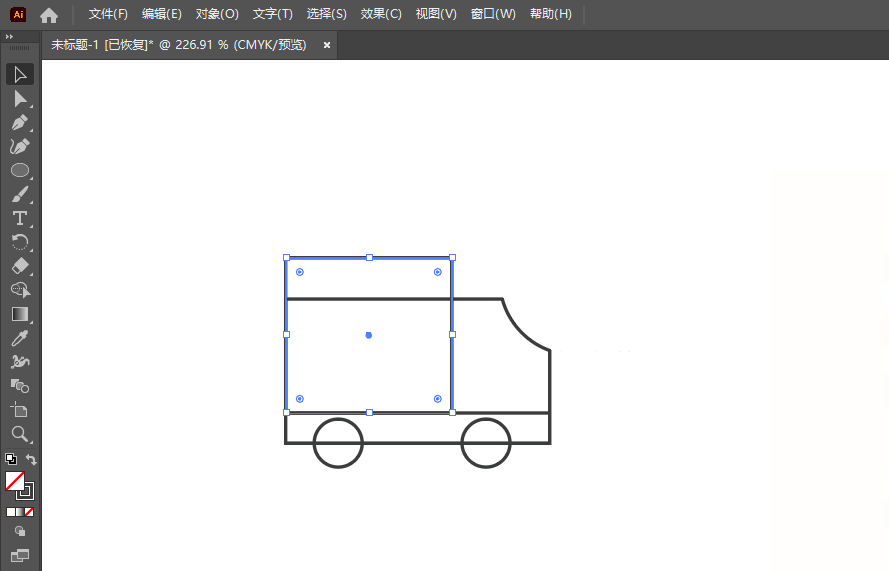
Task: Reset to default fill and stroke
Action: (x=11, y=459)
